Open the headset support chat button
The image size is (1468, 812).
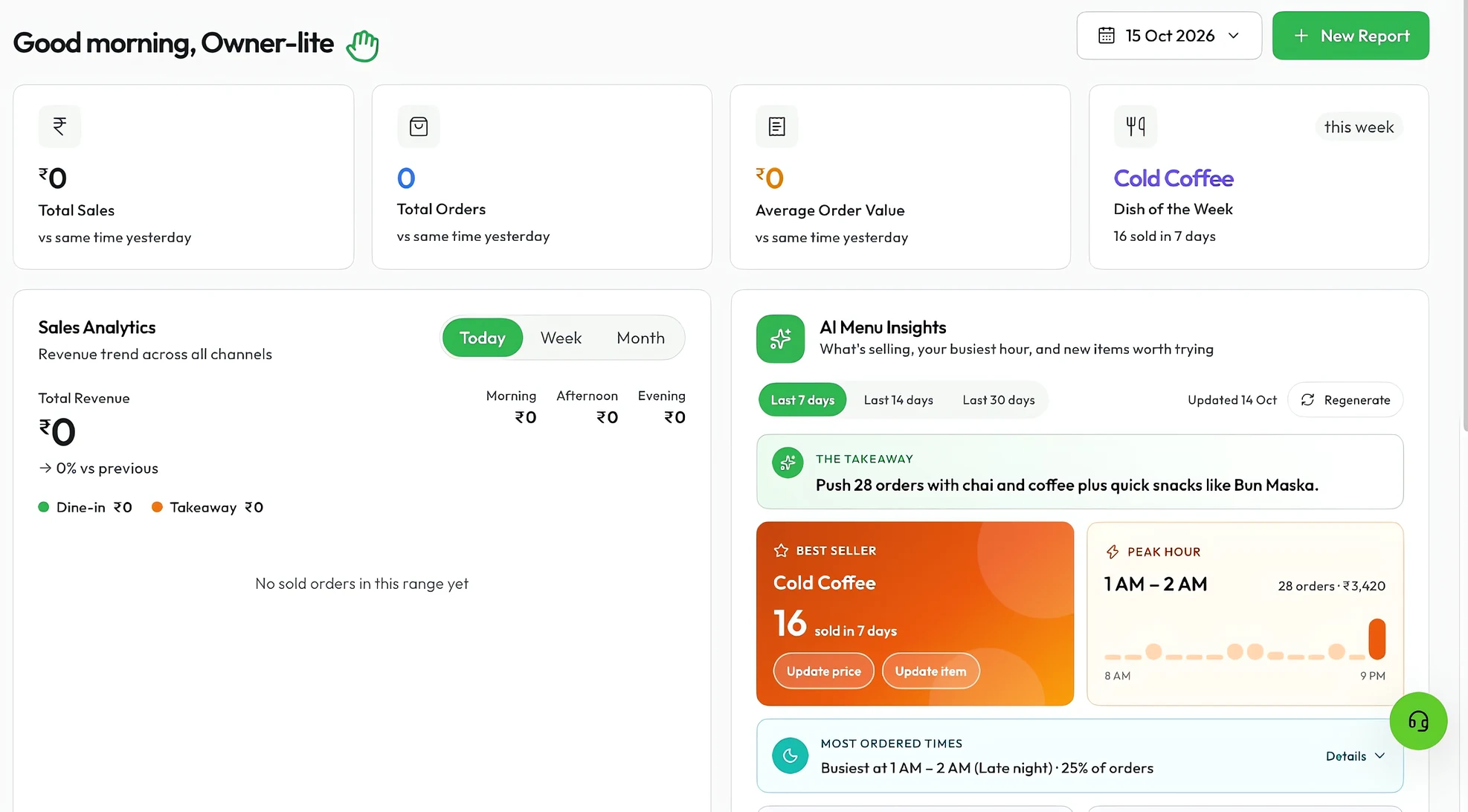click(x=1418, y=721)
